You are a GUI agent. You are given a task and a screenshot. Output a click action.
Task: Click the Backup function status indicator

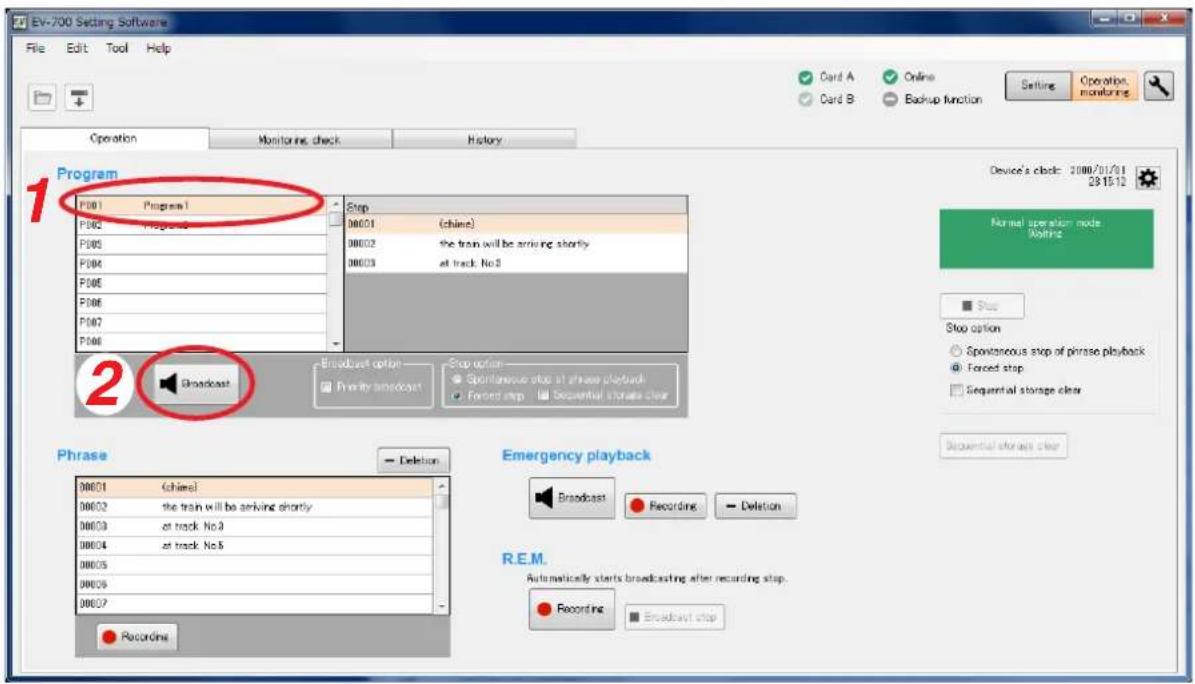[x=932, y=99]
